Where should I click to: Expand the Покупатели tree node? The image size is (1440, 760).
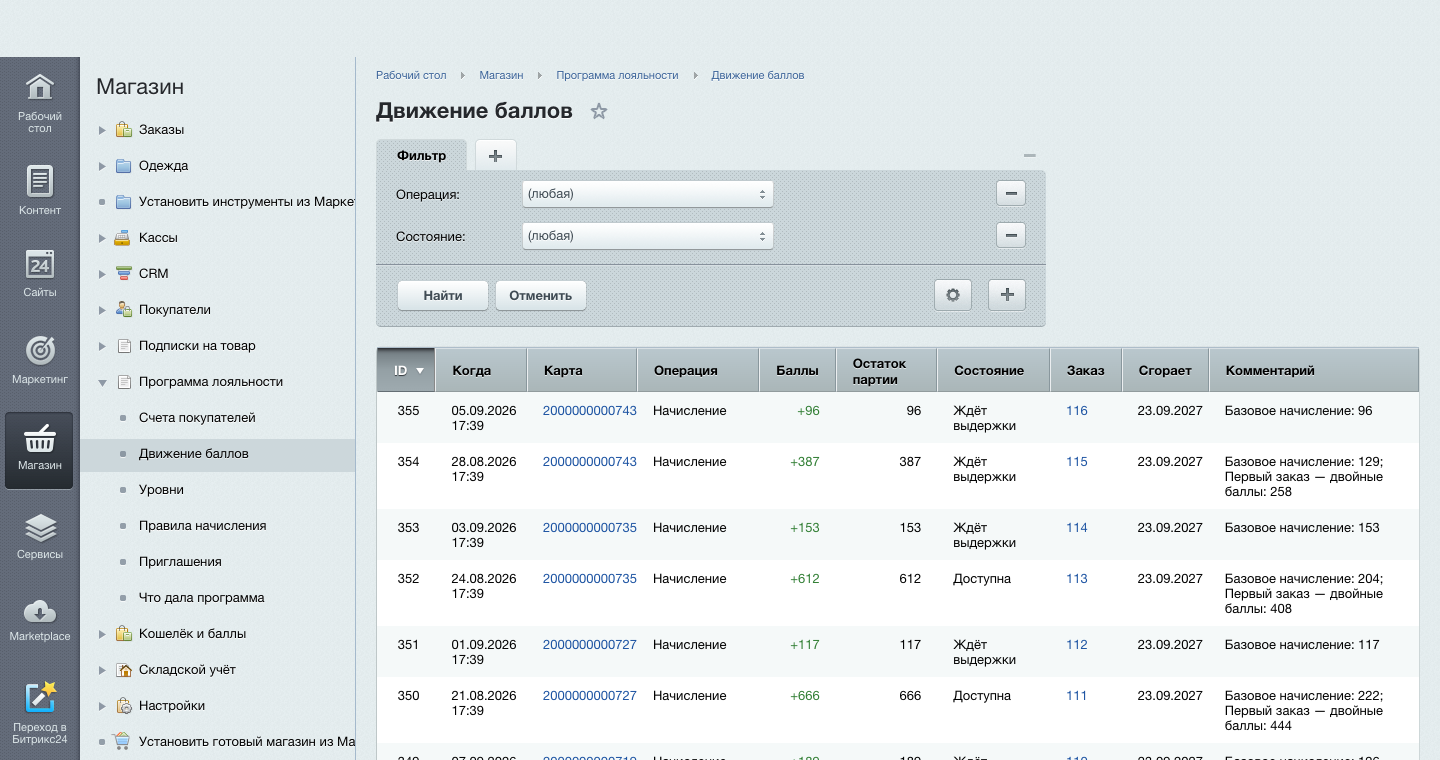click(102, 310)
